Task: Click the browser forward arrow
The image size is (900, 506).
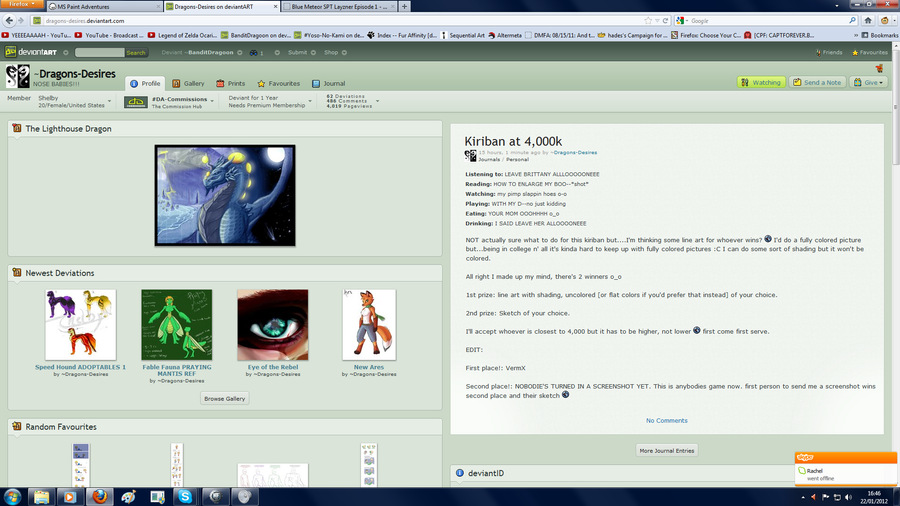Action: (21, 21)
